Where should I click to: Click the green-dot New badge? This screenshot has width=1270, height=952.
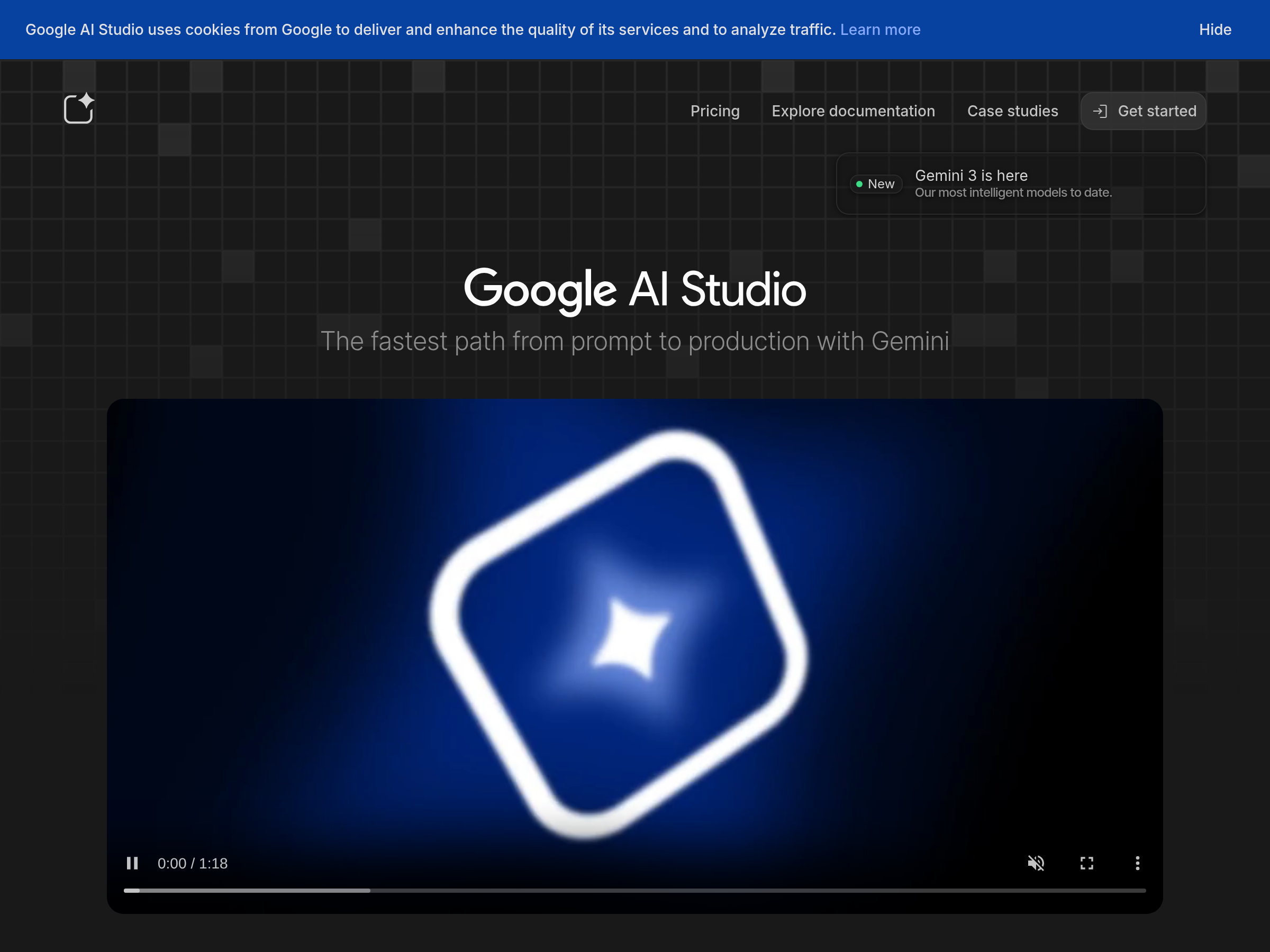click(876, 184)
